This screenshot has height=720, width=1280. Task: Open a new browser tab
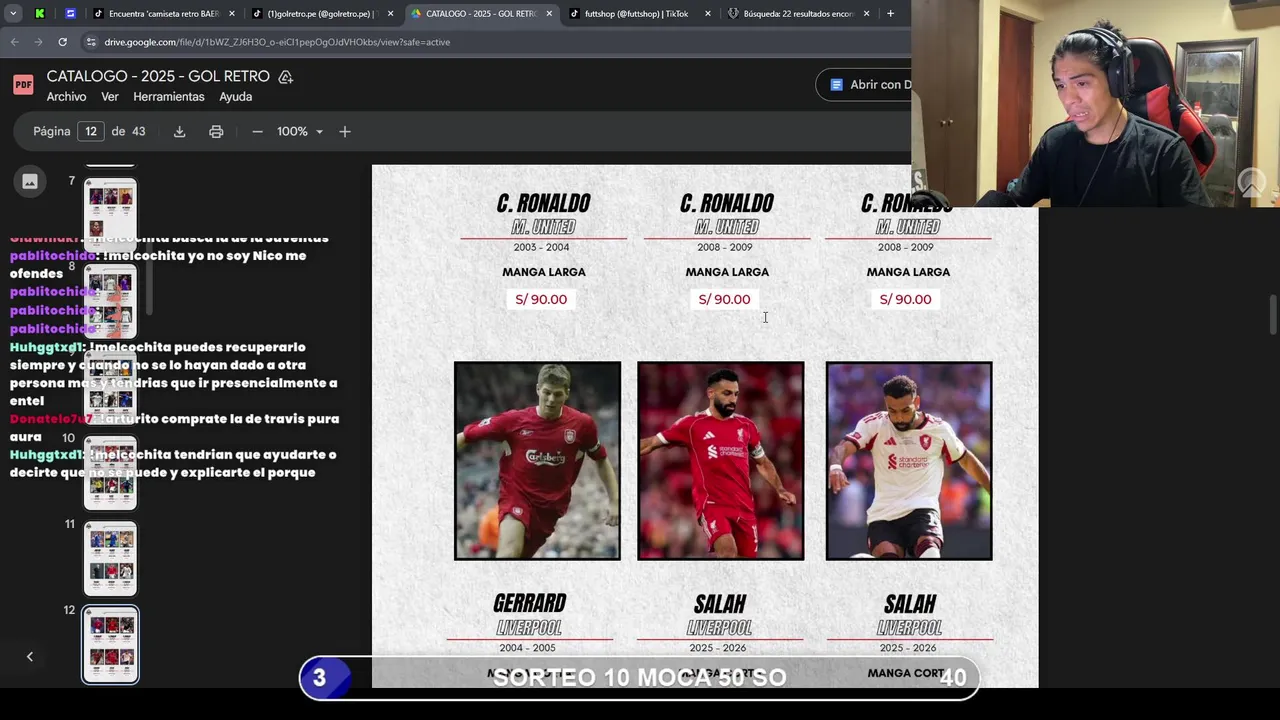coord(890,14)
